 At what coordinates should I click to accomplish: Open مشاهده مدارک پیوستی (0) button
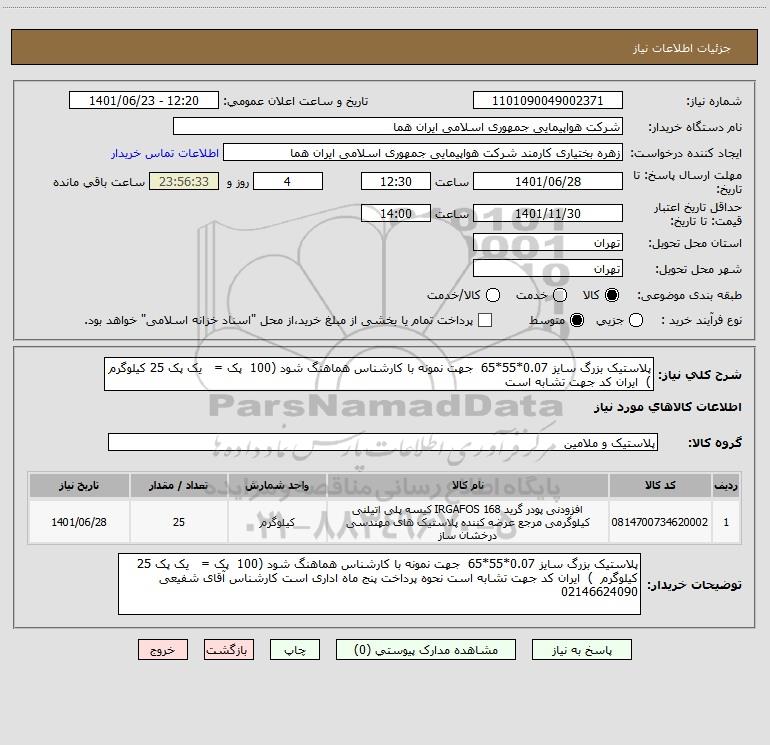(426, 650)
